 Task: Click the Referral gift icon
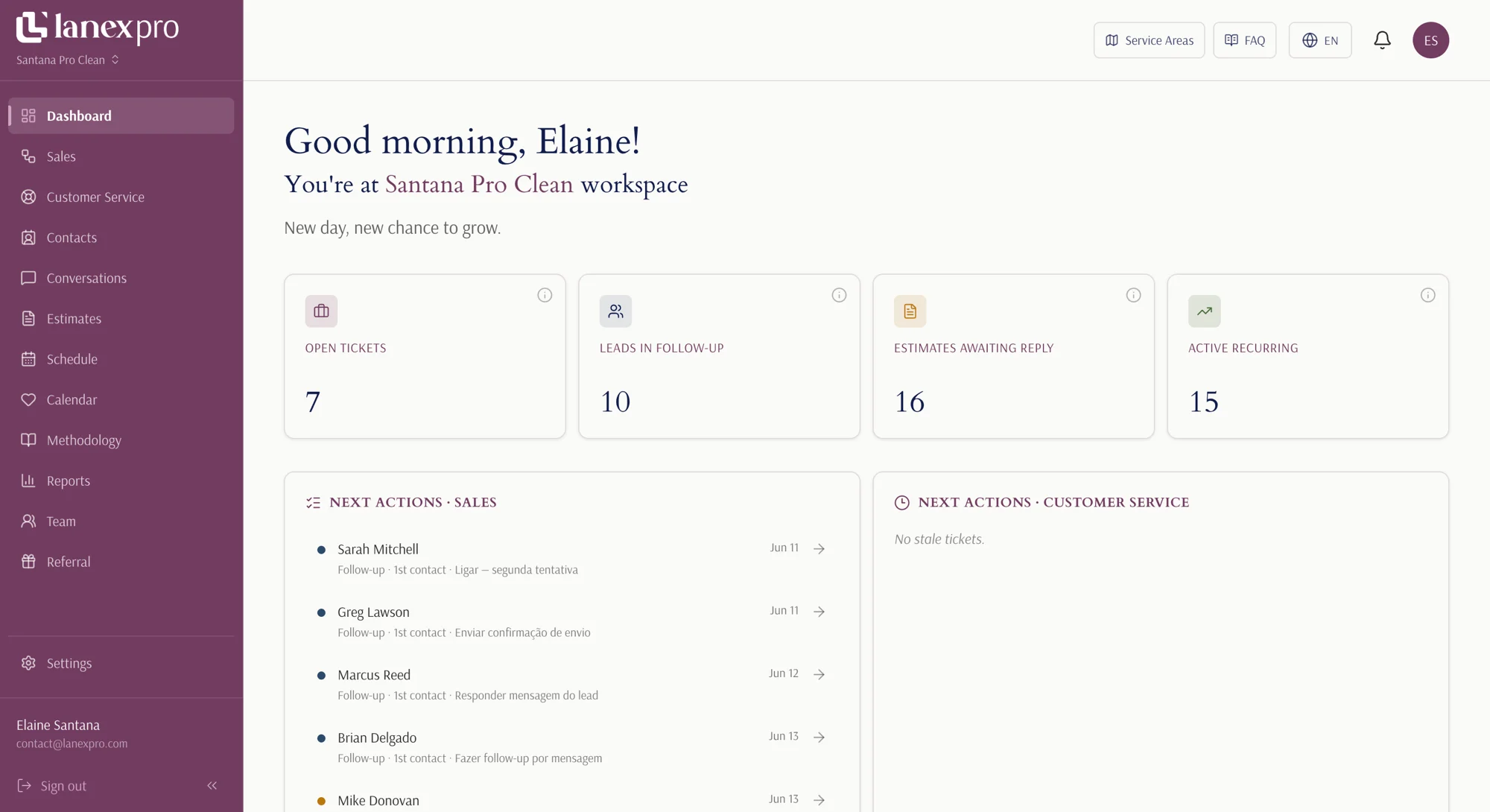[28, 562]
